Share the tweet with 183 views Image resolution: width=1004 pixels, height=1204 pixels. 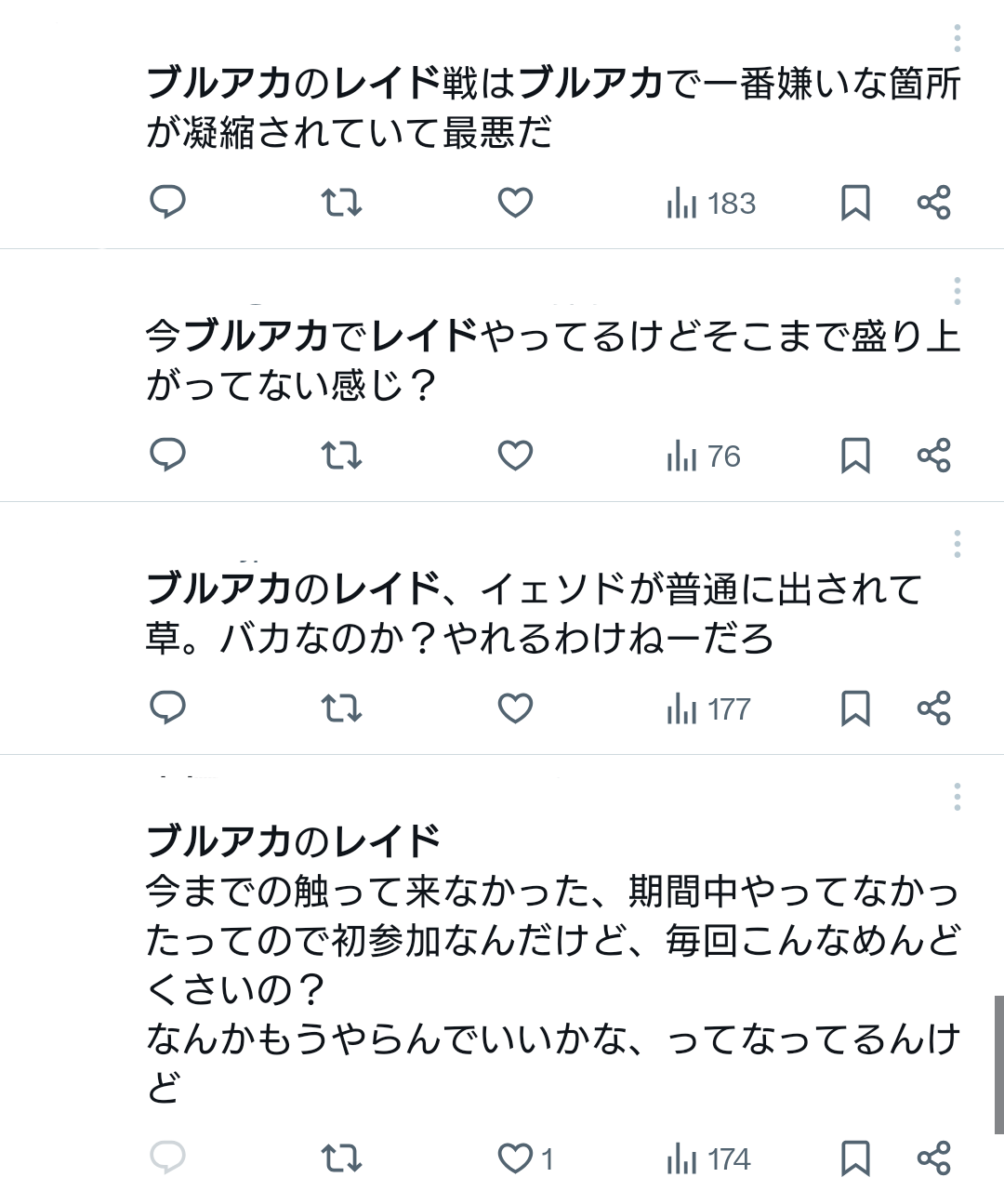(933, 202)
